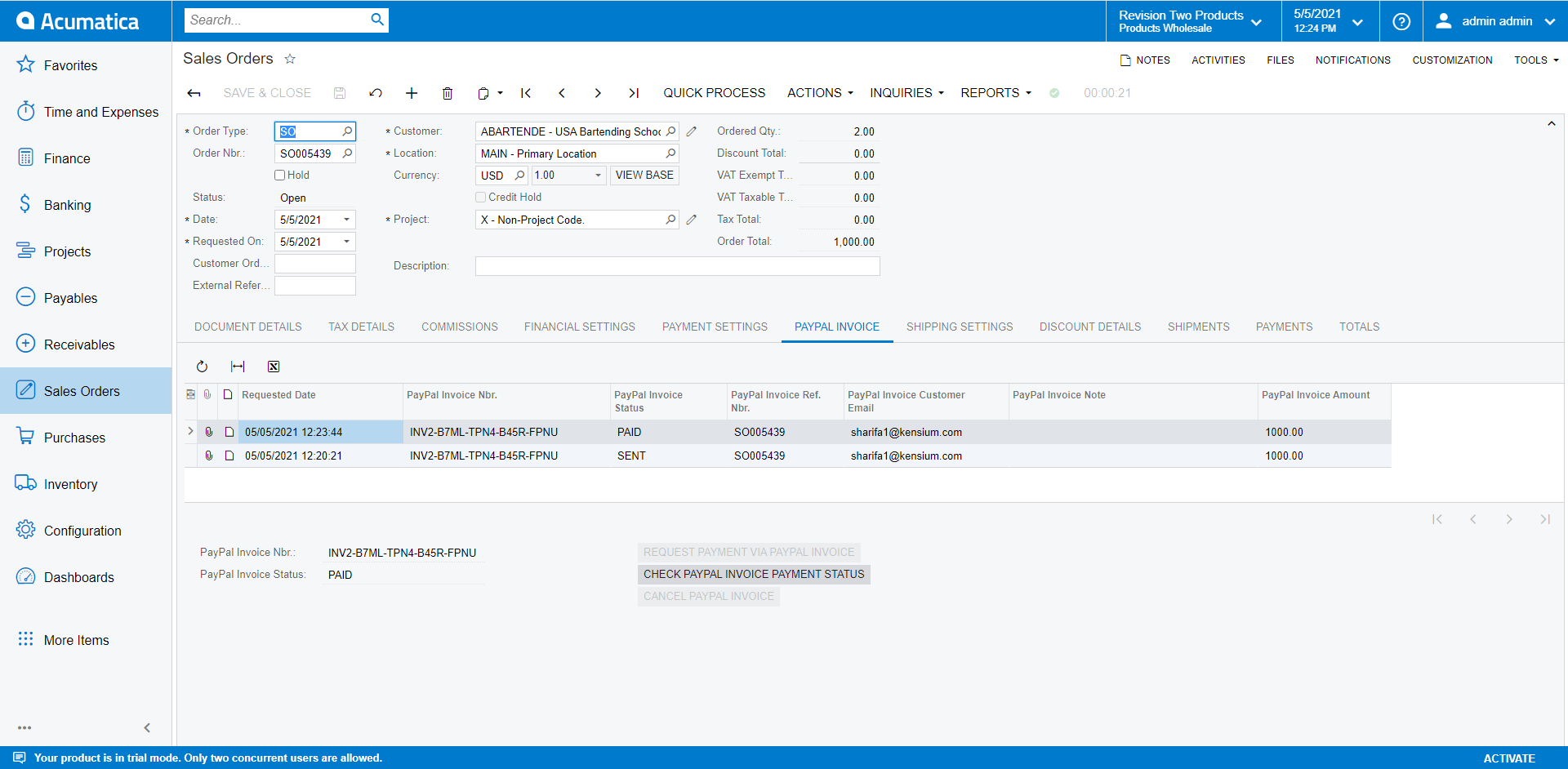The width and height of the screenshot is (1568, 769).
Task: Click the Undo/Cancel icon
Action: pos(376,93)
